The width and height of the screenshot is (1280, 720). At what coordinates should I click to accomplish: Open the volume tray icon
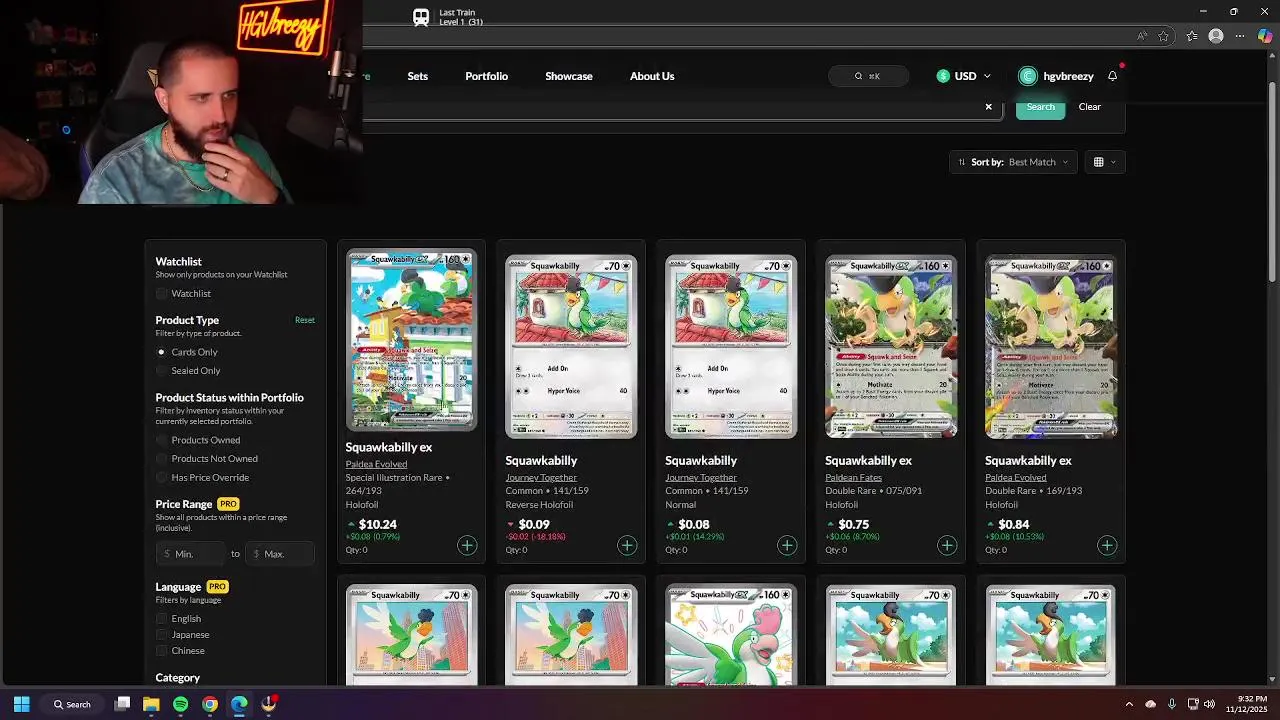click(1210, 704)
